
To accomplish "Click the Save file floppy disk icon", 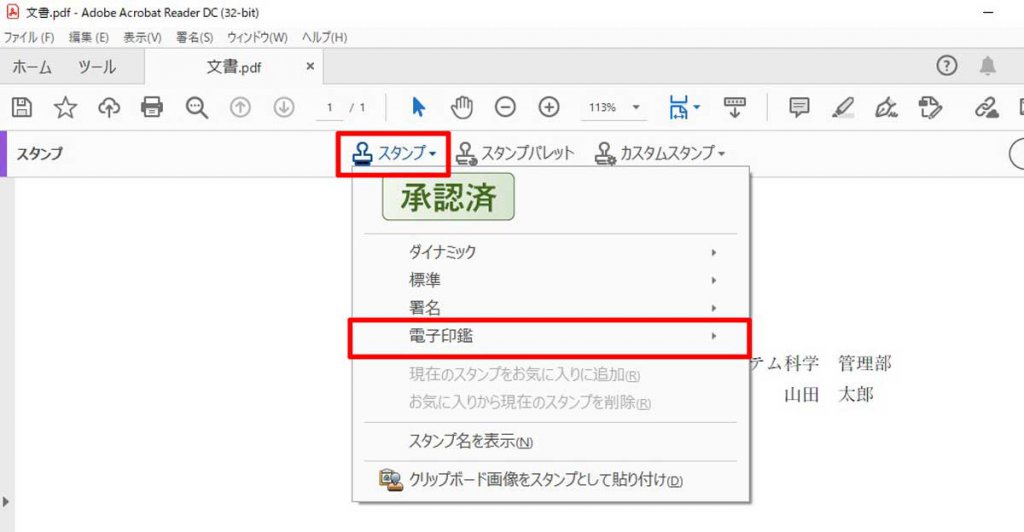I will (22, 107).
